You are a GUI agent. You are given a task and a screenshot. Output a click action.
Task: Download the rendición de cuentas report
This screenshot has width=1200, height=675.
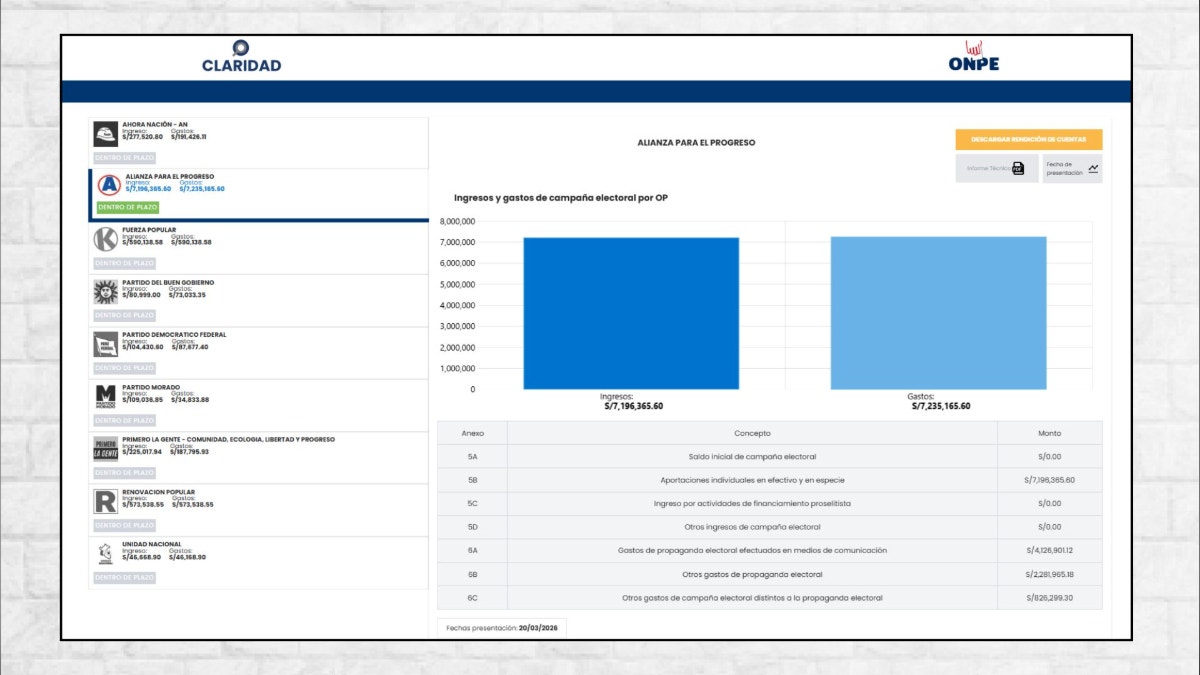click(1029, 139)
